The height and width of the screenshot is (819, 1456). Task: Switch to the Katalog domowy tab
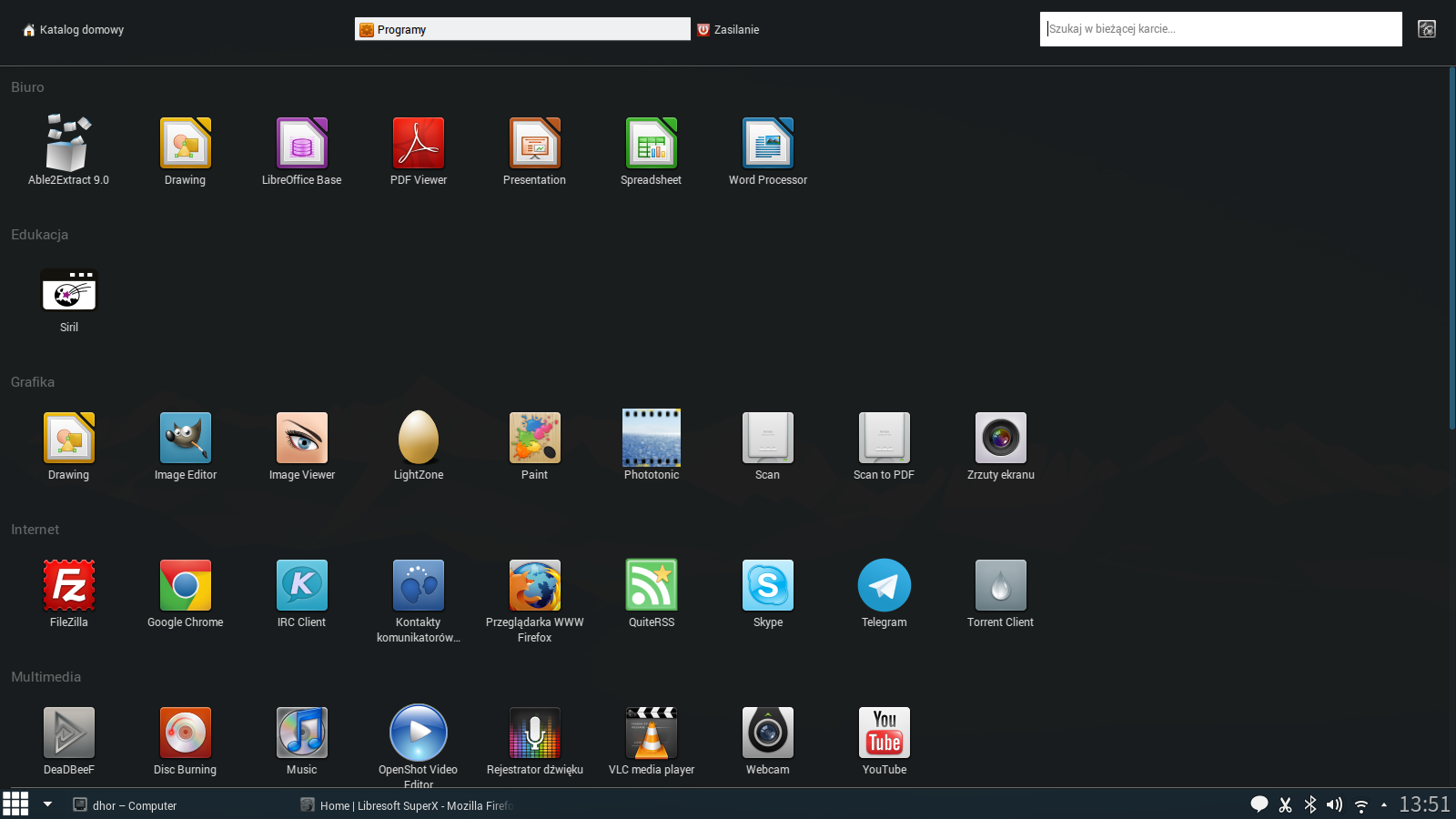(x=74, y=30)
